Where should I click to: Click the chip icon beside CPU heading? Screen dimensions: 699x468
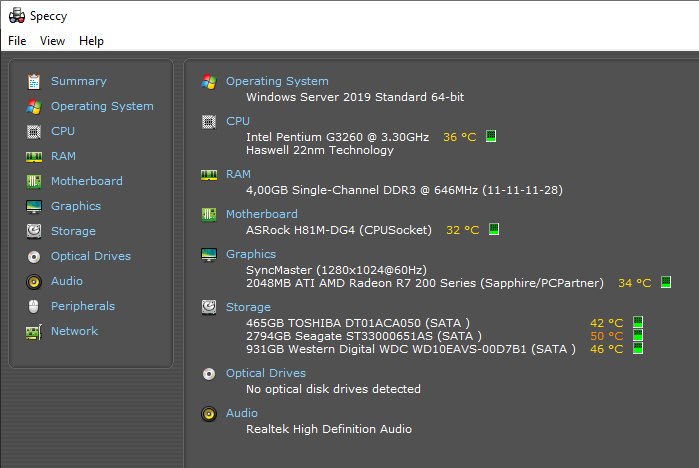(x=209, y=122)
